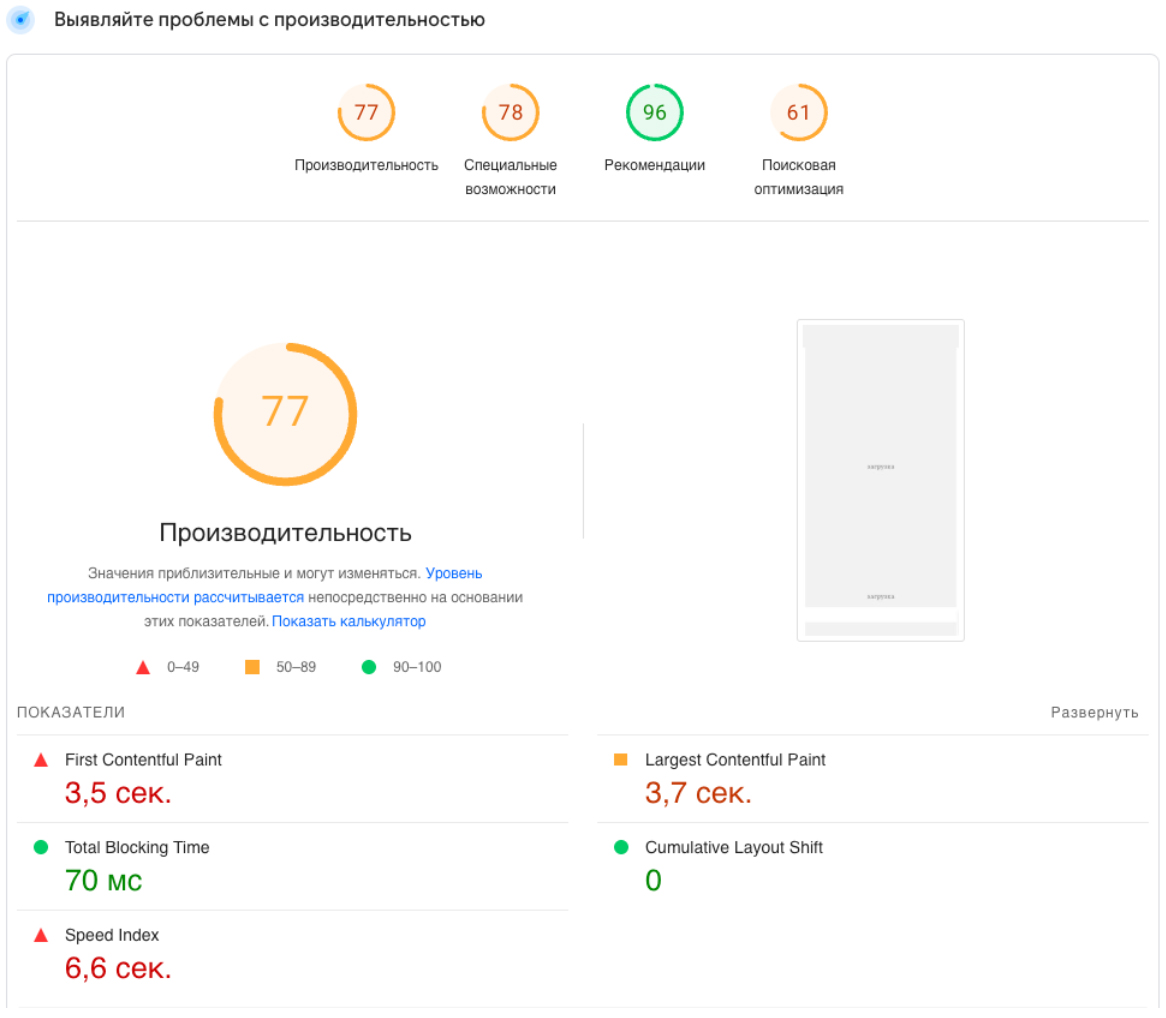Click red triangle beside First Contentful Paint
Viewport: 1166px width, 1018px height.
[41, 760]
